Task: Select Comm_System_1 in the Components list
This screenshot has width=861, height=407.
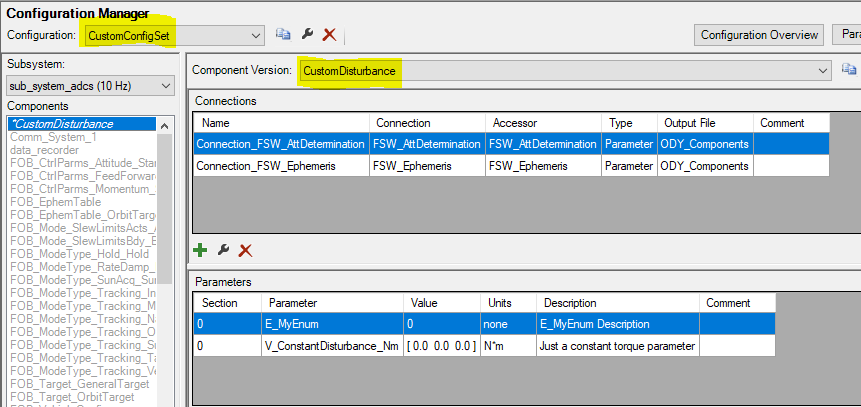Action: (x=53, y=137)
